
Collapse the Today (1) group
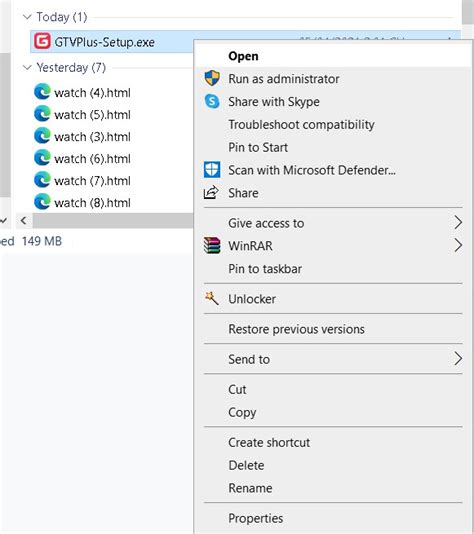27,17
